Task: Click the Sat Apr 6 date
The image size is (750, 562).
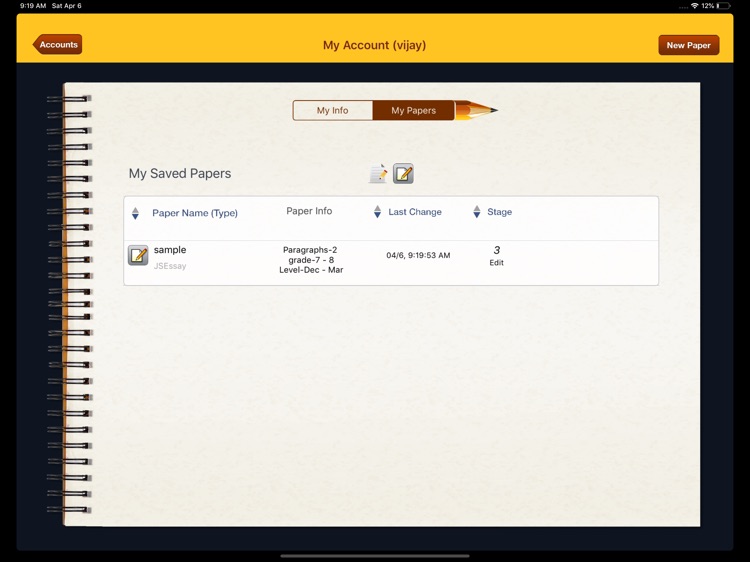Action: point(66,6)
